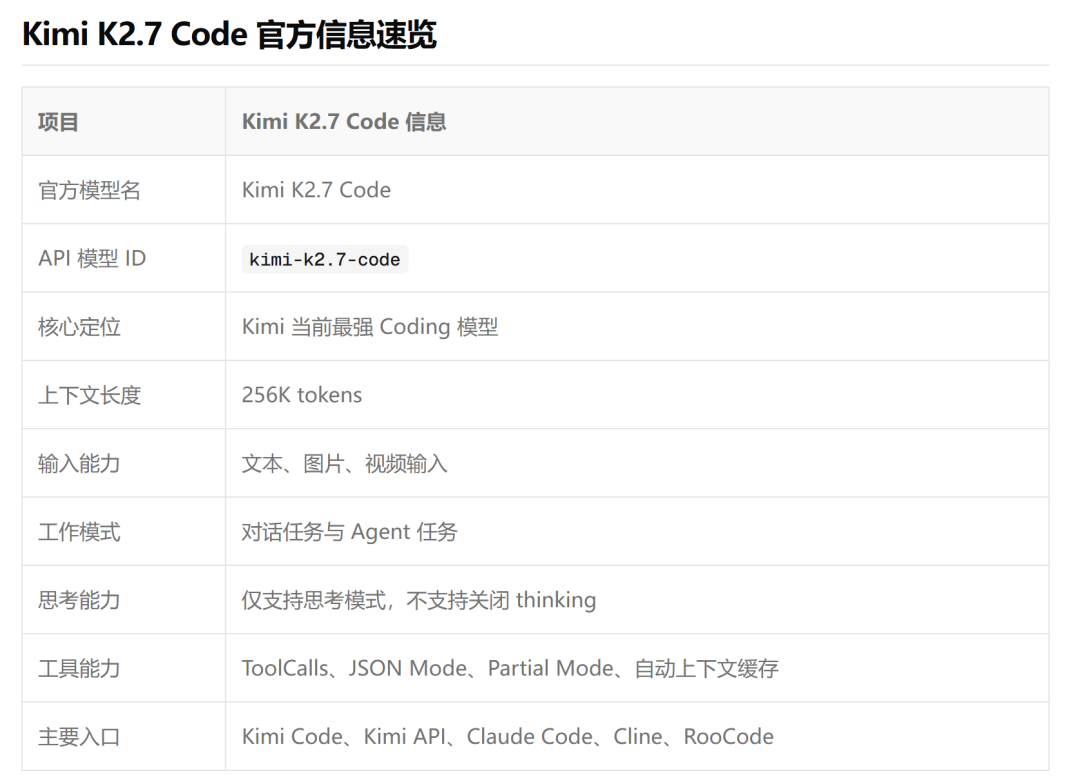The image size is (1080, 780).
Task: Select the 核心定位 row label
Action: click(79, 327)
